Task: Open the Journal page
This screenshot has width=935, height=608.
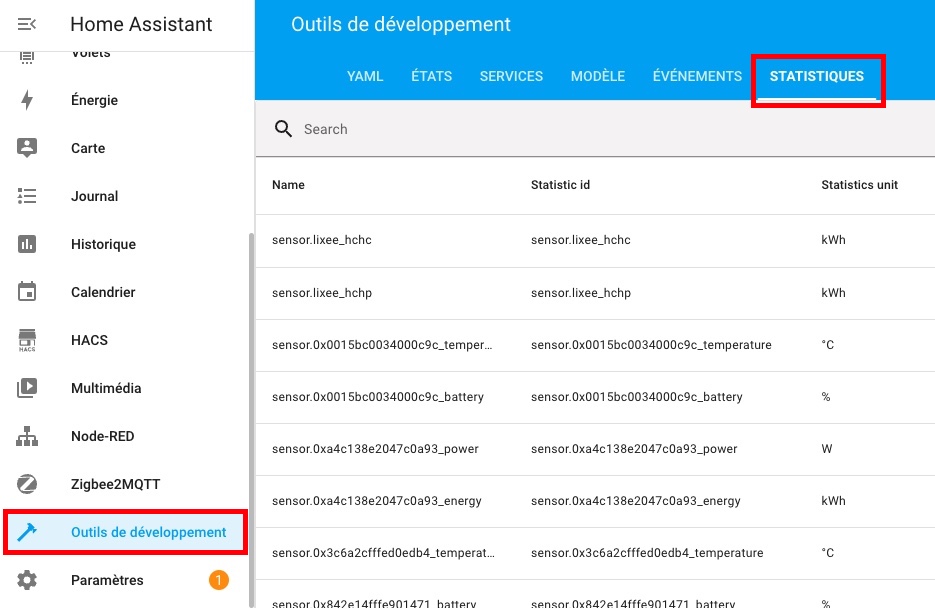Action: (94, 196)
